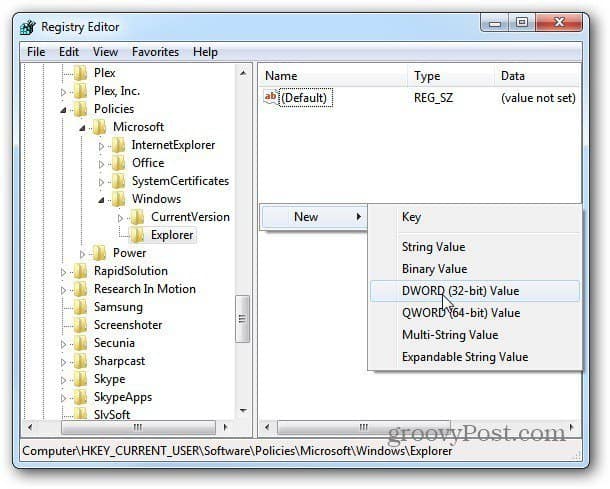Click the tree pane scroll down arrow

[243, 410]
